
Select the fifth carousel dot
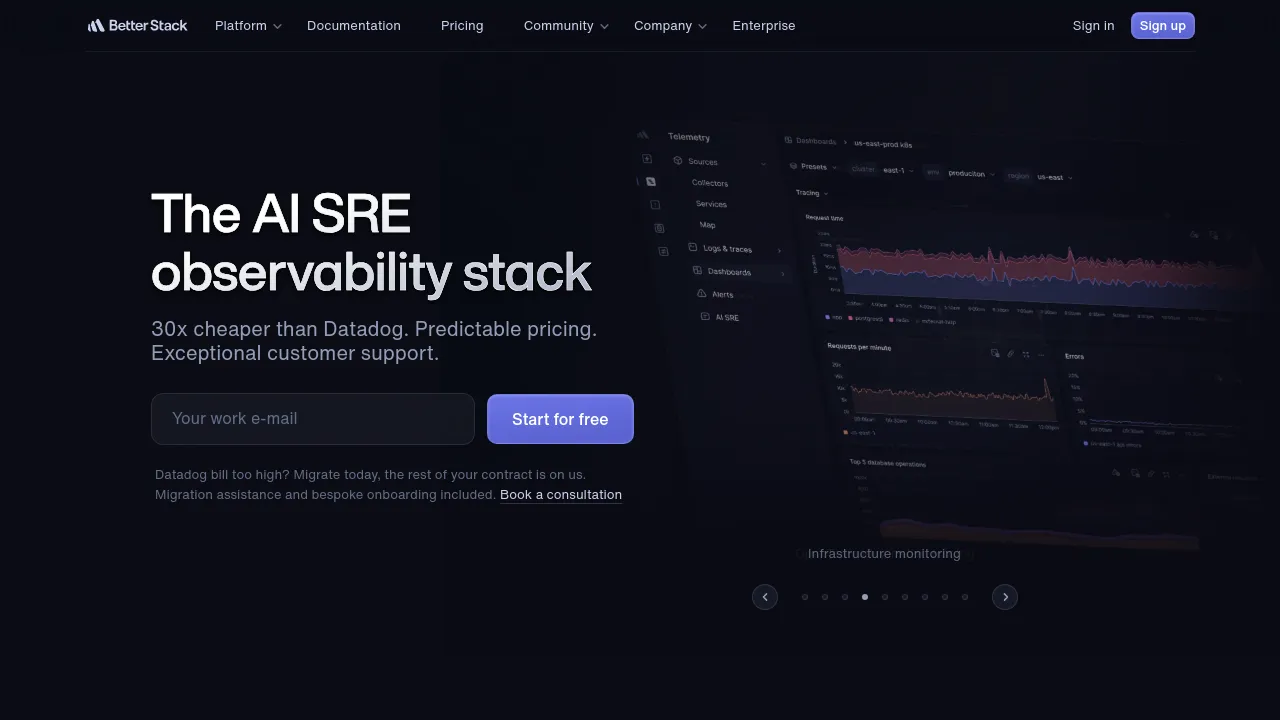click(x=885, y=597)
